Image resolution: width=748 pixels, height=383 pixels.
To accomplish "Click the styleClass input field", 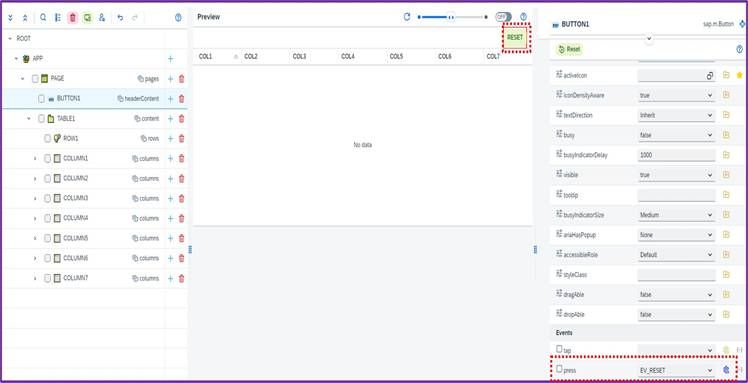I will (676, 275).
